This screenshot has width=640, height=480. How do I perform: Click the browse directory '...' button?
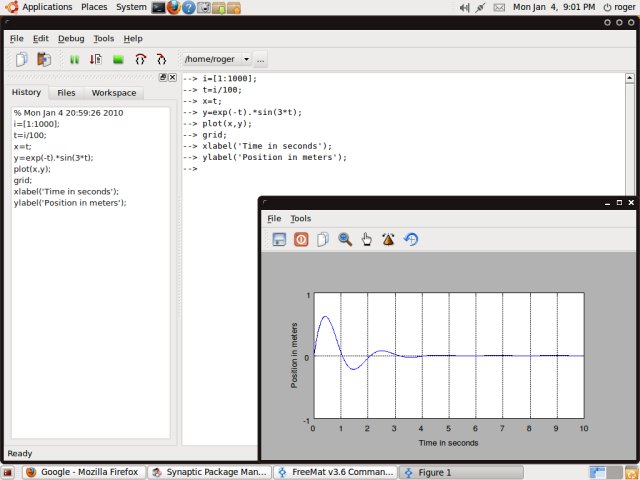click(261, 60)
